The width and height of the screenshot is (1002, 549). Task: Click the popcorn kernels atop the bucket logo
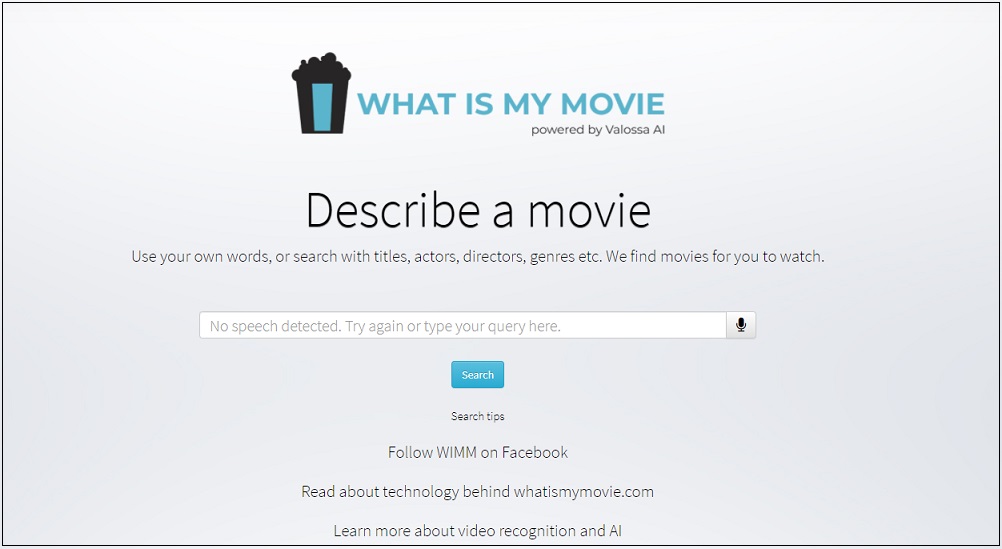click(x=321, y=68)
